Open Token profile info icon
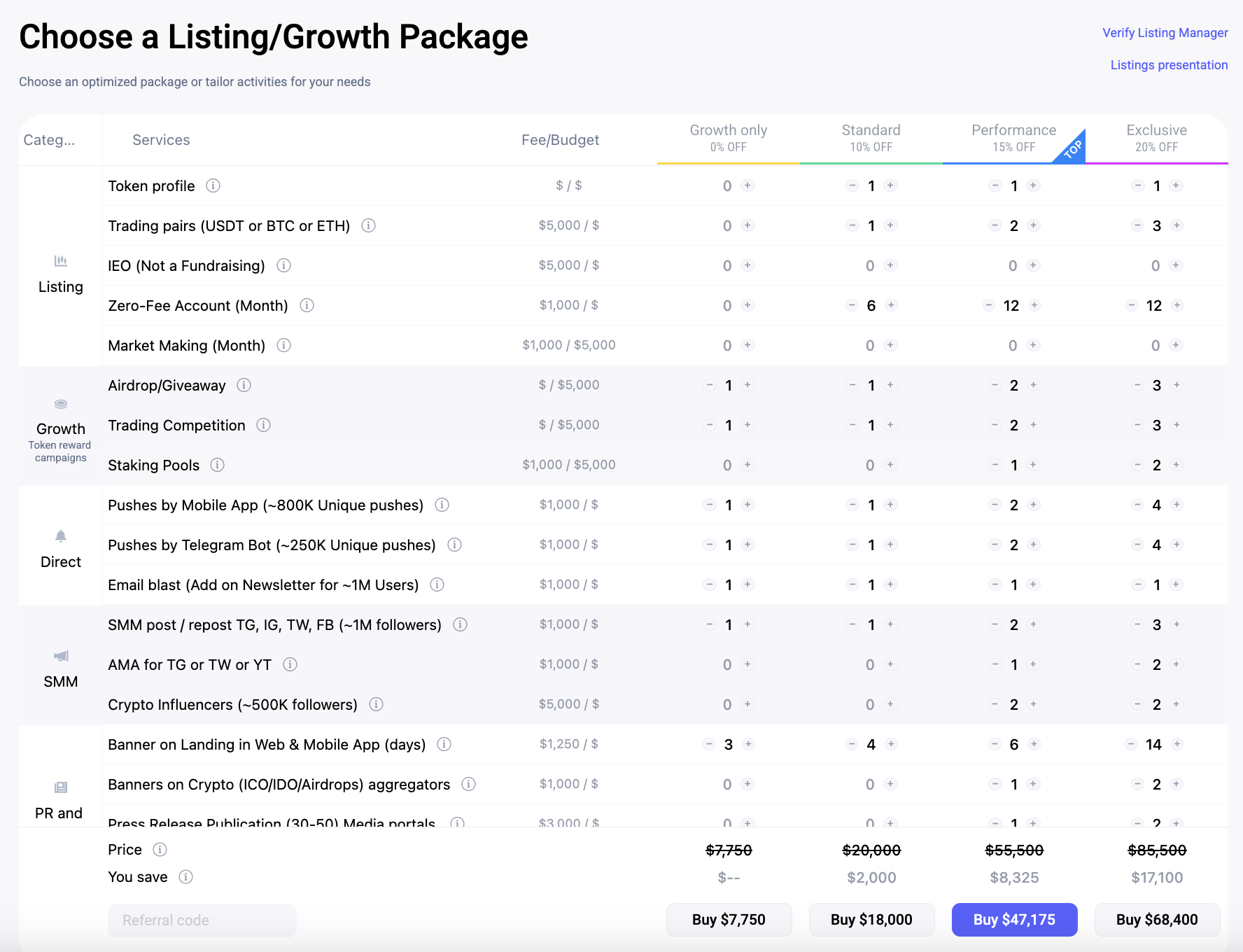 pyautogui.click(x=213, y=185)
